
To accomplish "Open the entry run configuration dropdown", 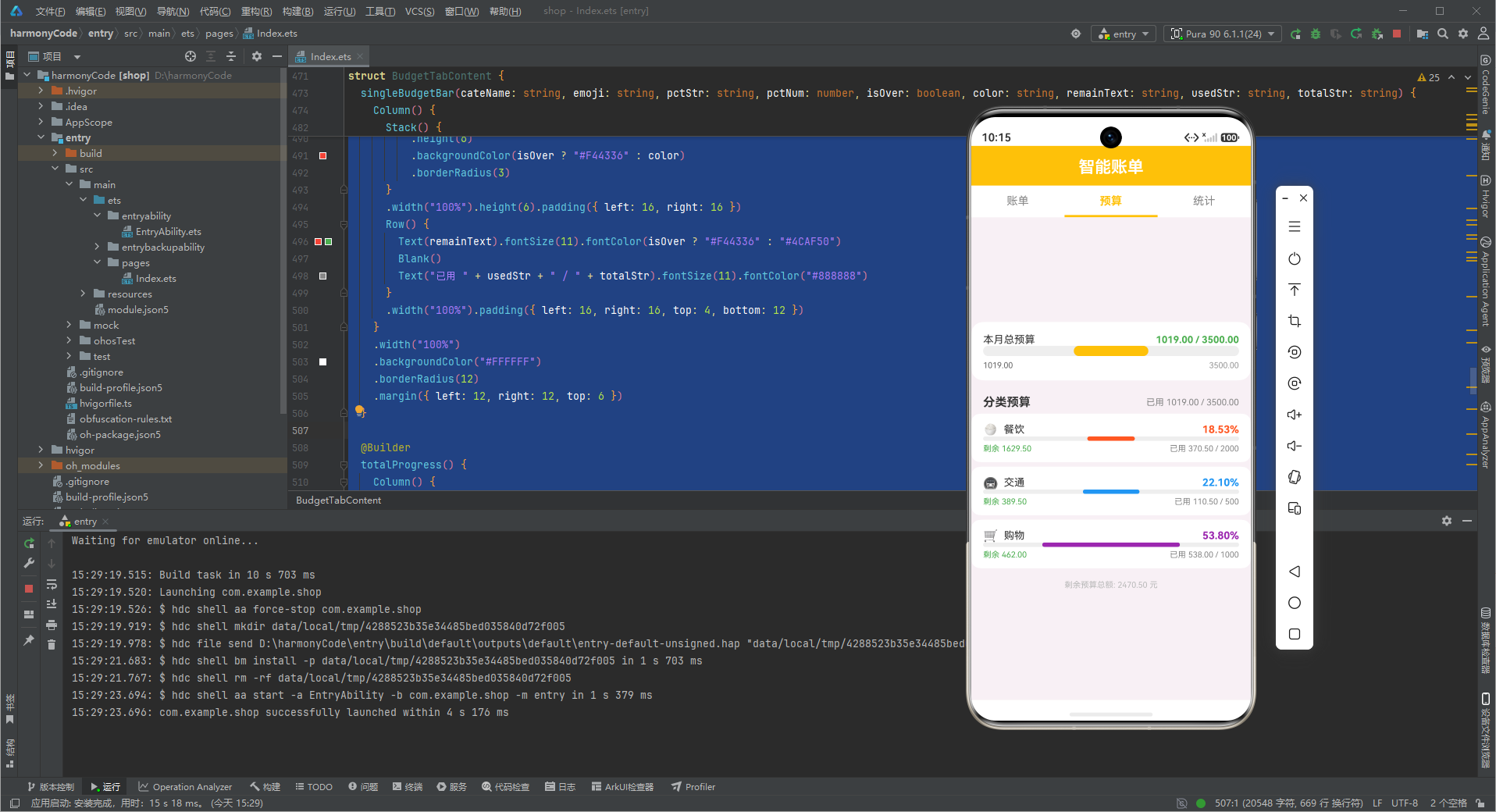I will click(1124, 34).
